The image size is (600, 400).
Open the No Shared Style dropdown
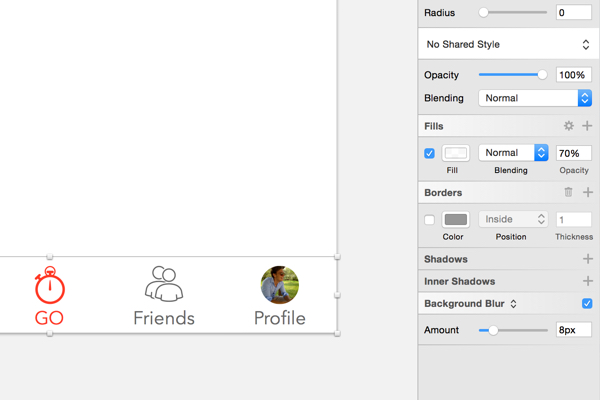[x=508, y=44]
